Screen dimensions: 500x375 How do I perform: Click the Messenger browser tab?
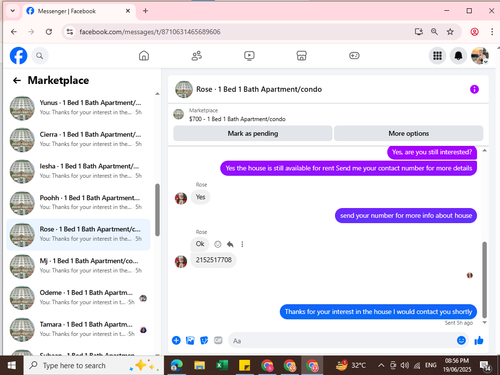point(79,11)
